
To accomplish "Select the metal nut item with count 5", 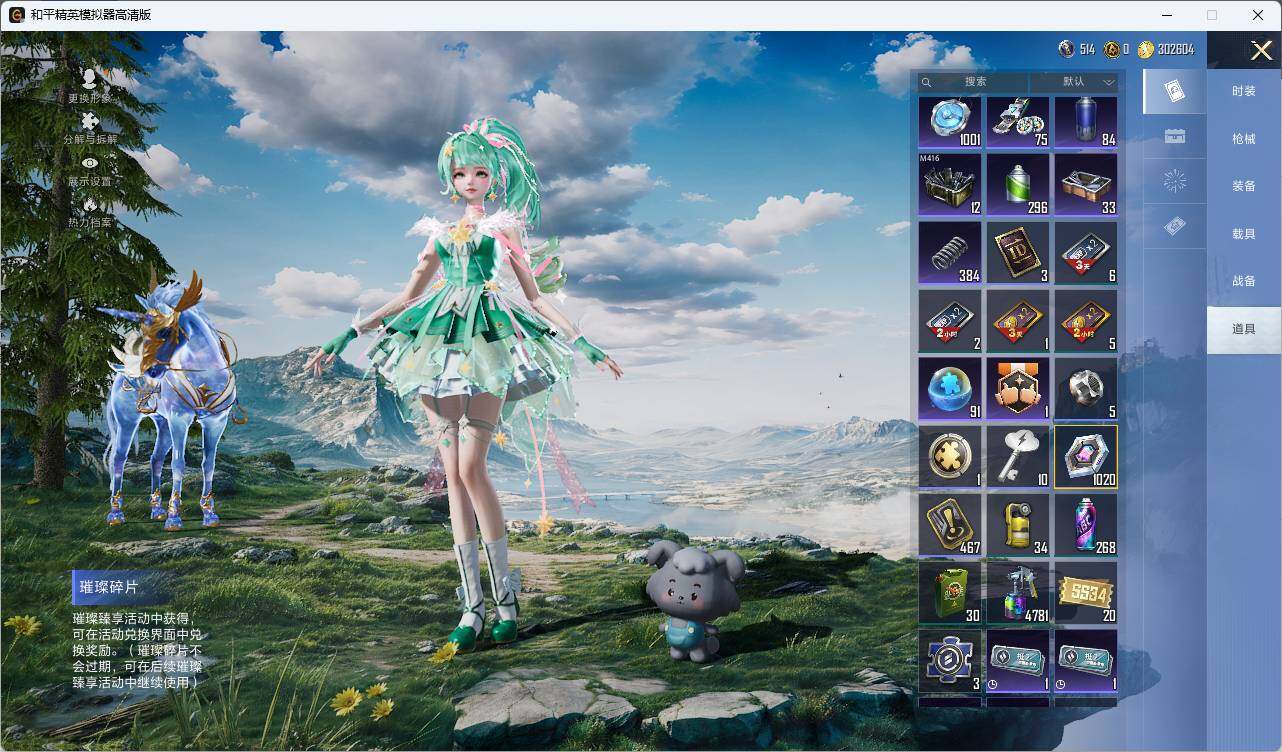I will click(x=1086, y=388).
